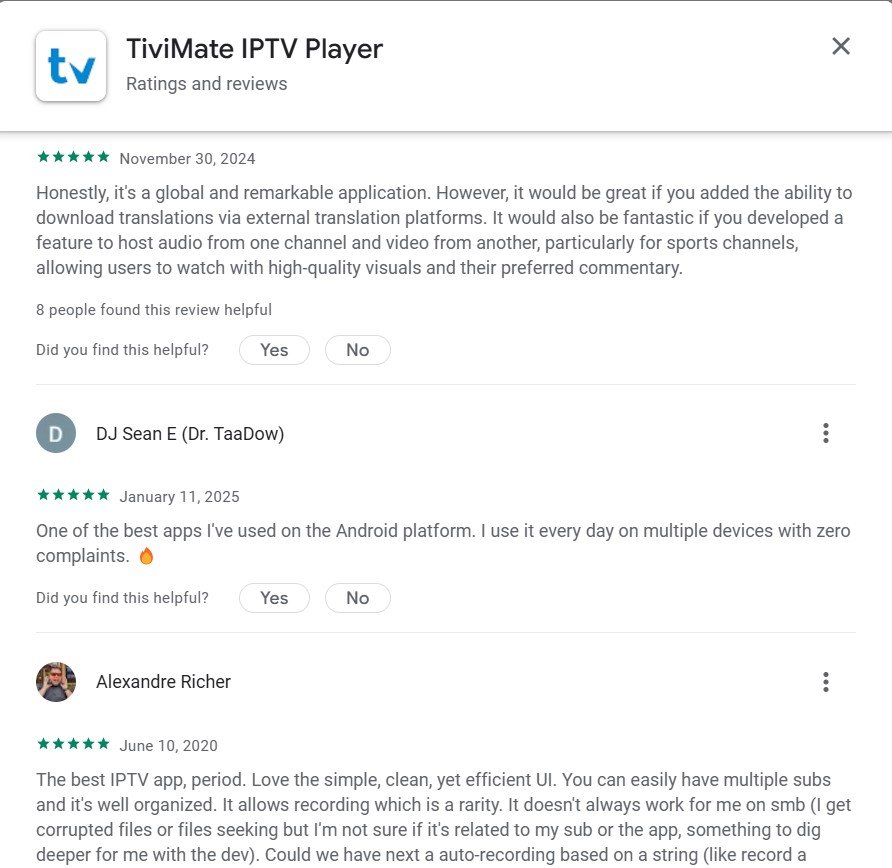Vote Yes on DJ Sean E's review
Viewport: 892px width, 868px height.
point(274,598)
